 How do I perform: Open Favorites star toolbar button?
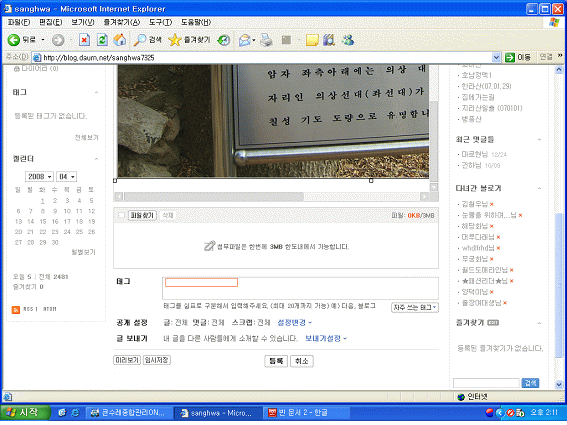click(x=189, y=40)
